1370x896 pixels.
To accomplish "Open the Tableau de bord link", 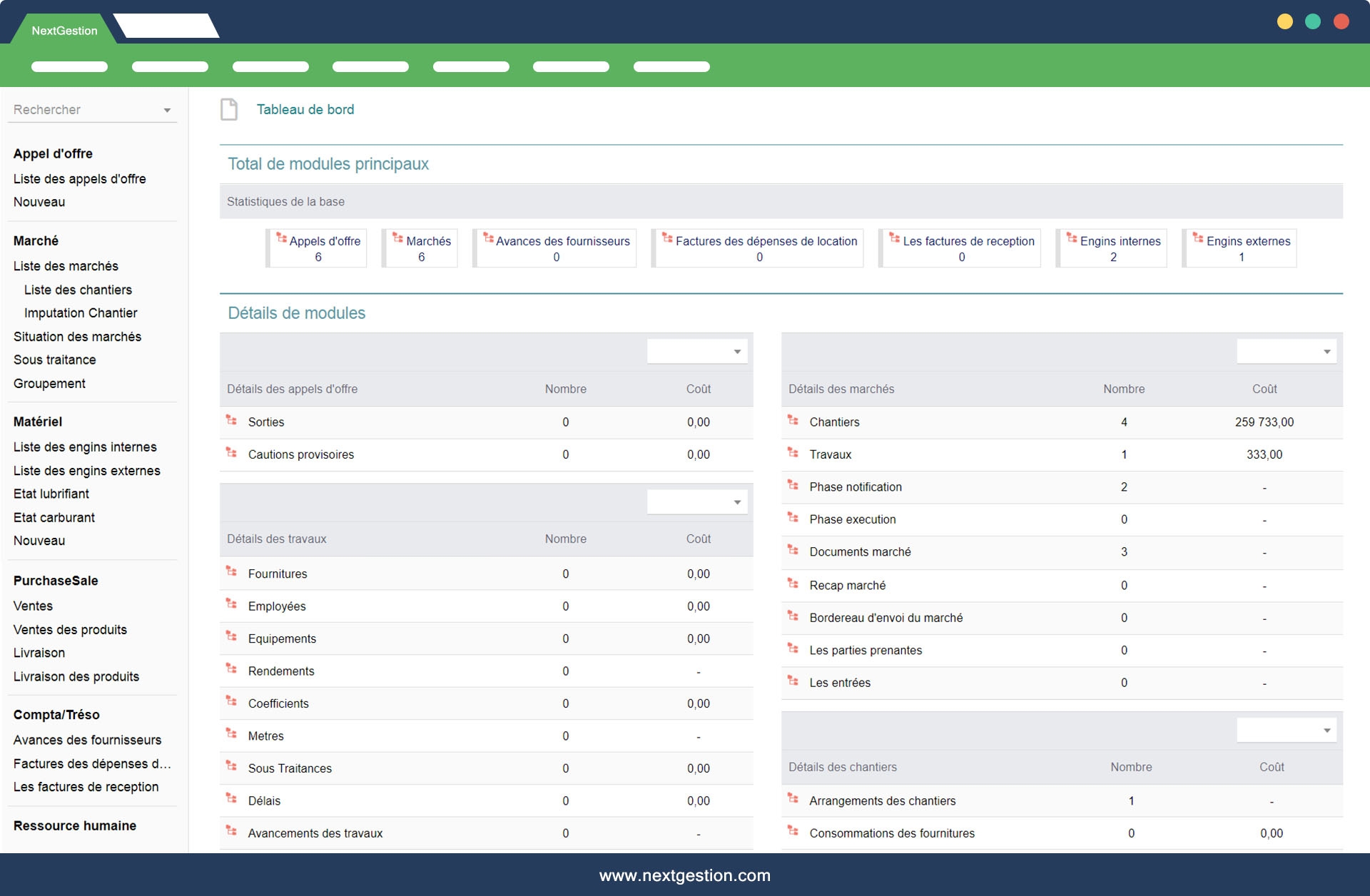I will click(x=305, y=109).
